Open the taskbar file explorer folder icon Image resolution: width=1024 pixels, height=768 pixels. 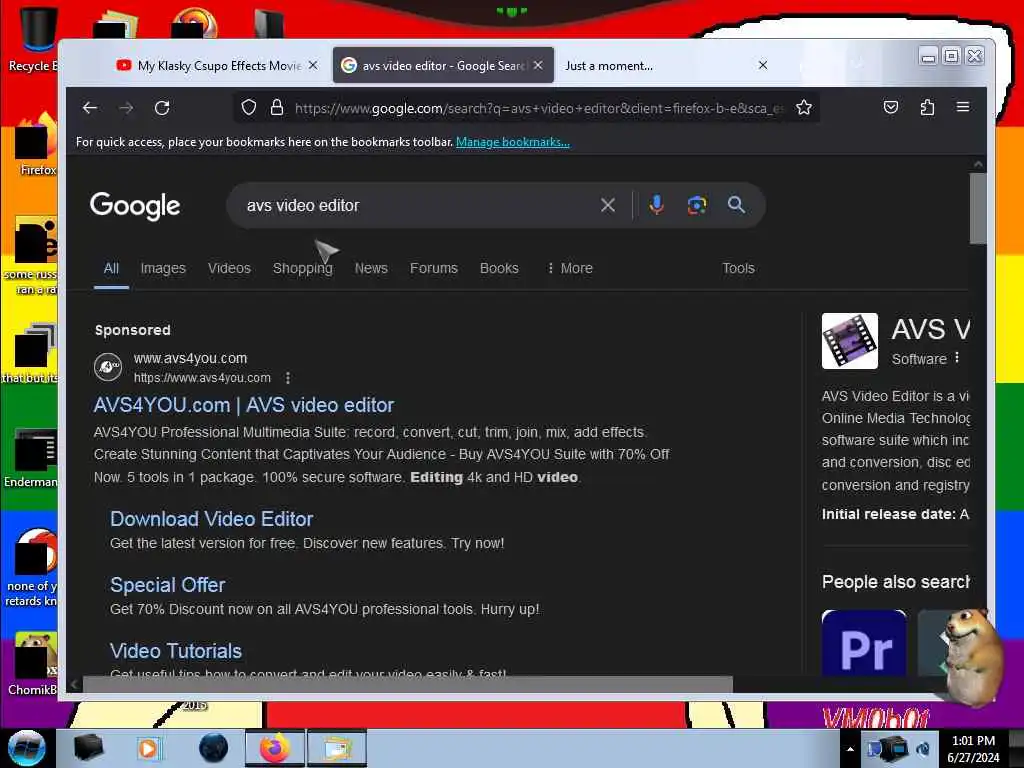coord(336,748)
